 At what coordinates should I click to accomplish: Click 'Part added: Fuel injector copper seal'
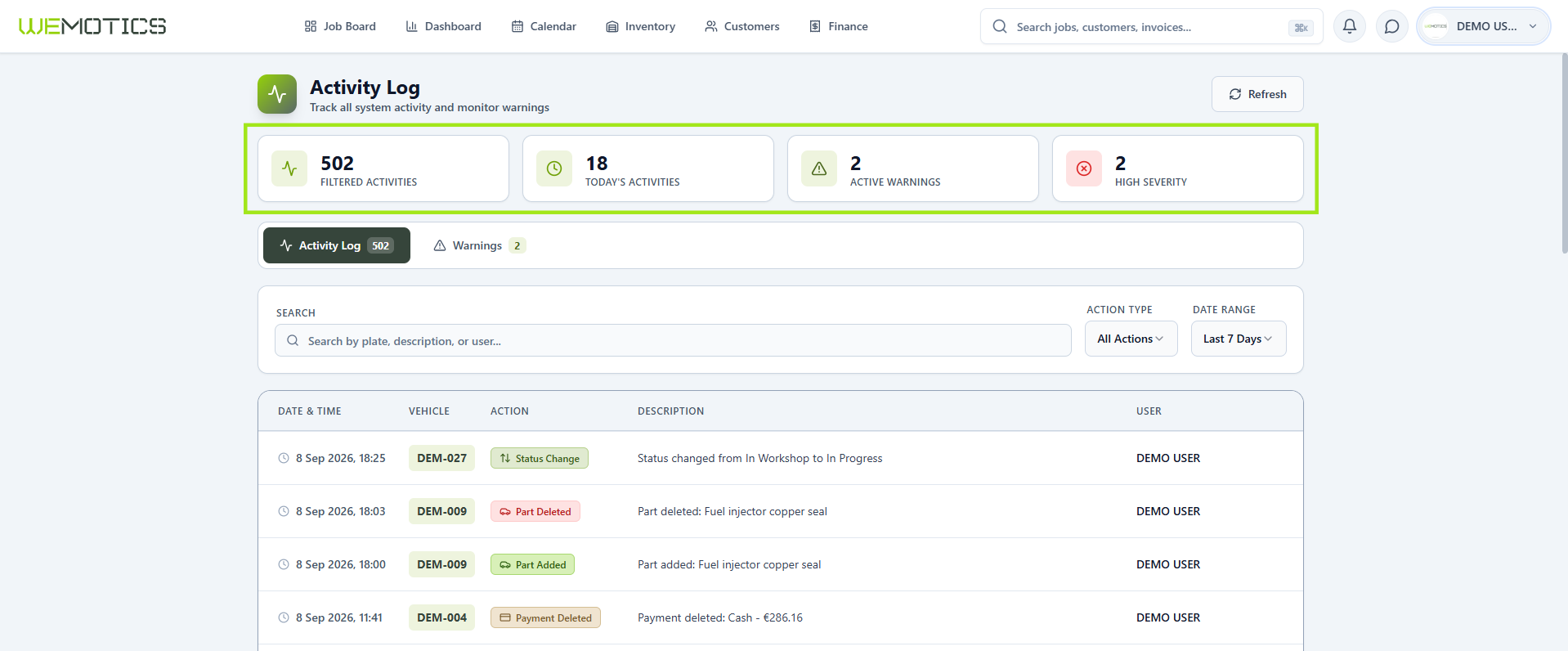[729, 564]
